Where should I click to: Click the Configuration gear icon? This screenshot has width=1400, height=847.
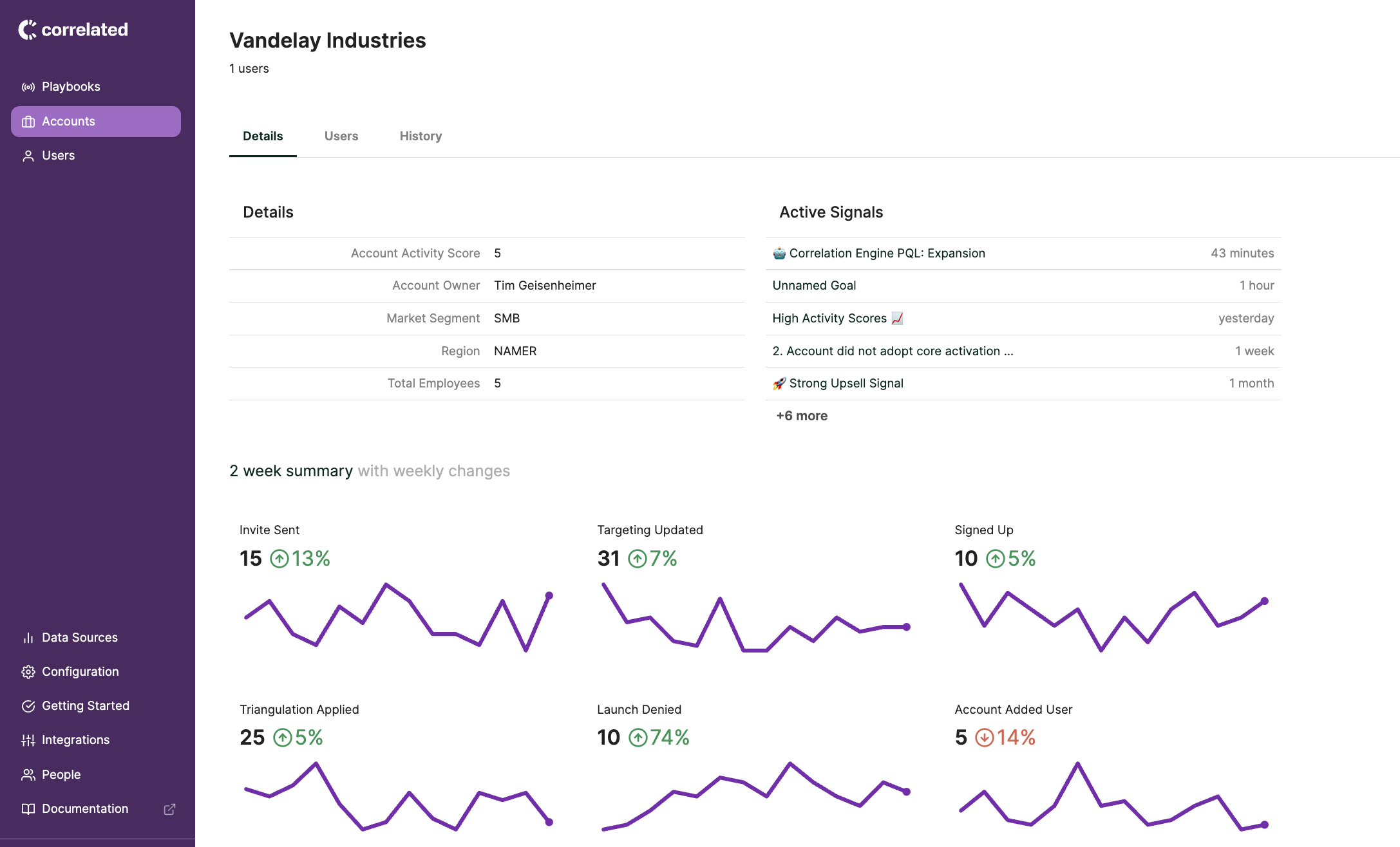(28, 672)
